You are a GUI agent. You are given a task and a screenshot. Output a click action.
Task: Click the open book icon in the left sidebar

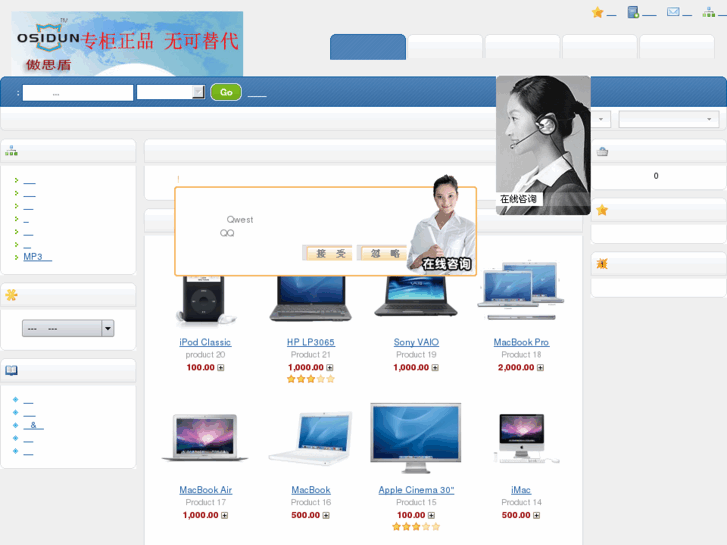point(11,371)
